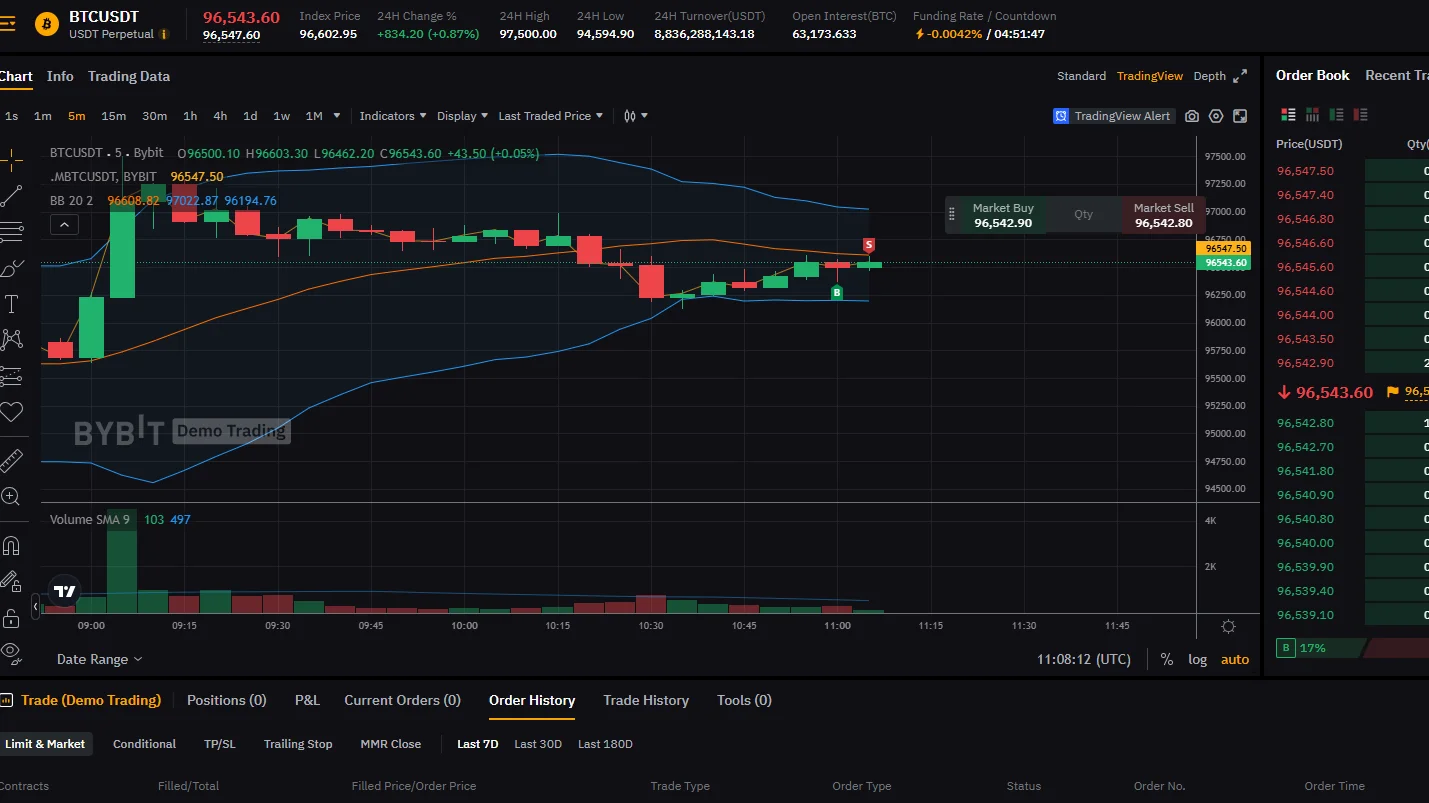The width and height of the screenshot is (1429, 803).
Task: Click the Market Sell button
Action: (1163, 215)
